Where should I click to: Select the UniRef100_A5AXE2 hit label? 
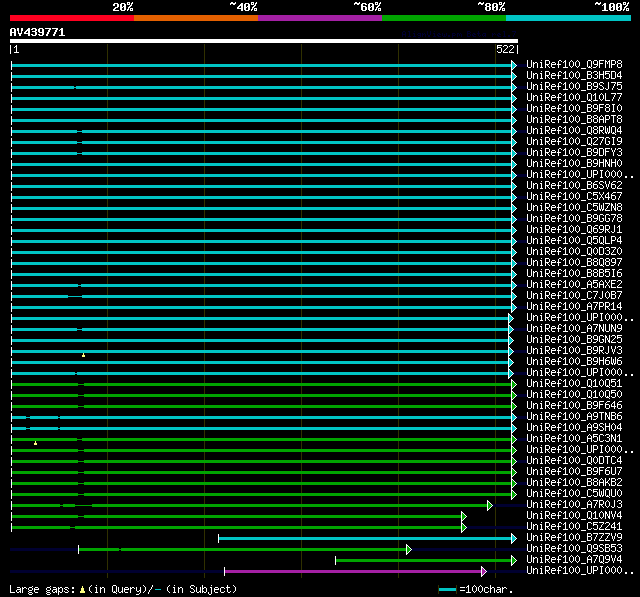click(574, 285)
